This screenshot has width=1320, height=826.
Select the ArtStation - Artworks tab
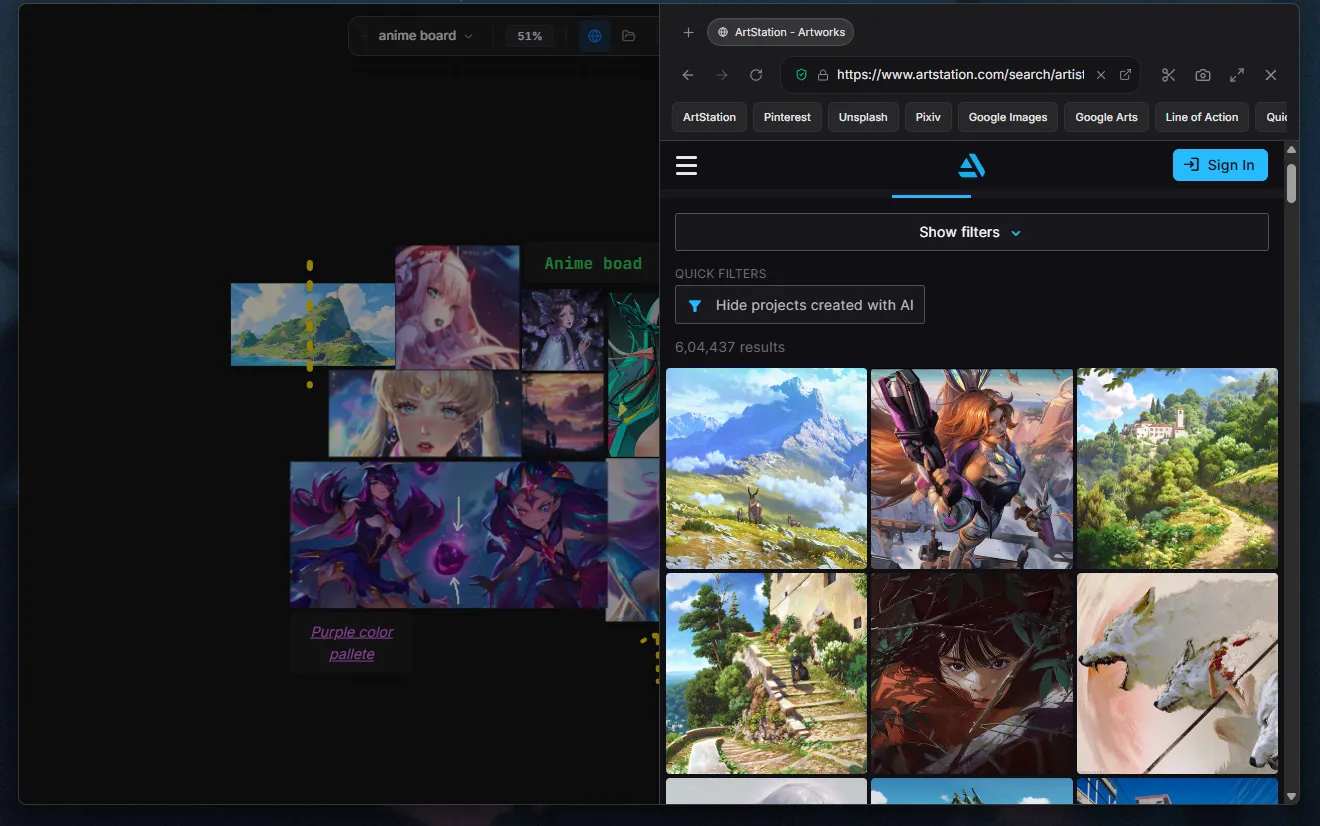(x=780, y=32)
